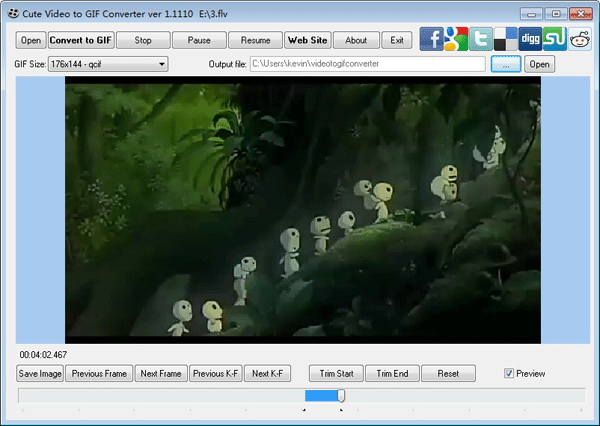Click the timeline slider thumb
The image size is (600, 426).
[x=341, y=396]
